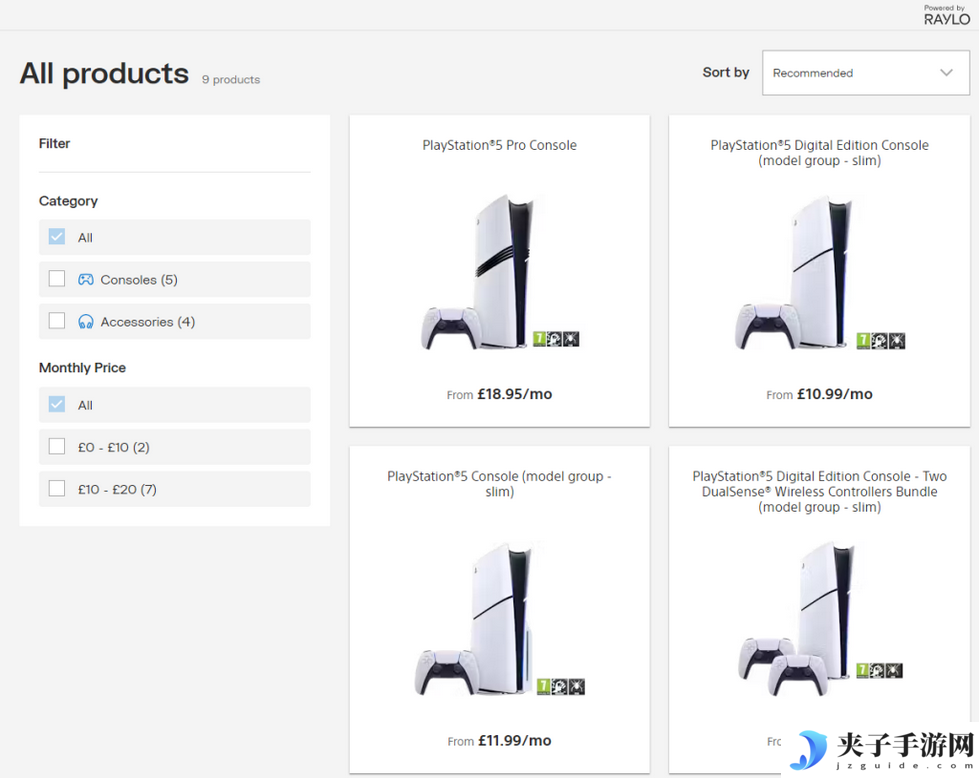Click the PS5 Digital Edition slim product image
This screenshot has height=778, width=979.
pyautogui.click(x=819, y=272)
